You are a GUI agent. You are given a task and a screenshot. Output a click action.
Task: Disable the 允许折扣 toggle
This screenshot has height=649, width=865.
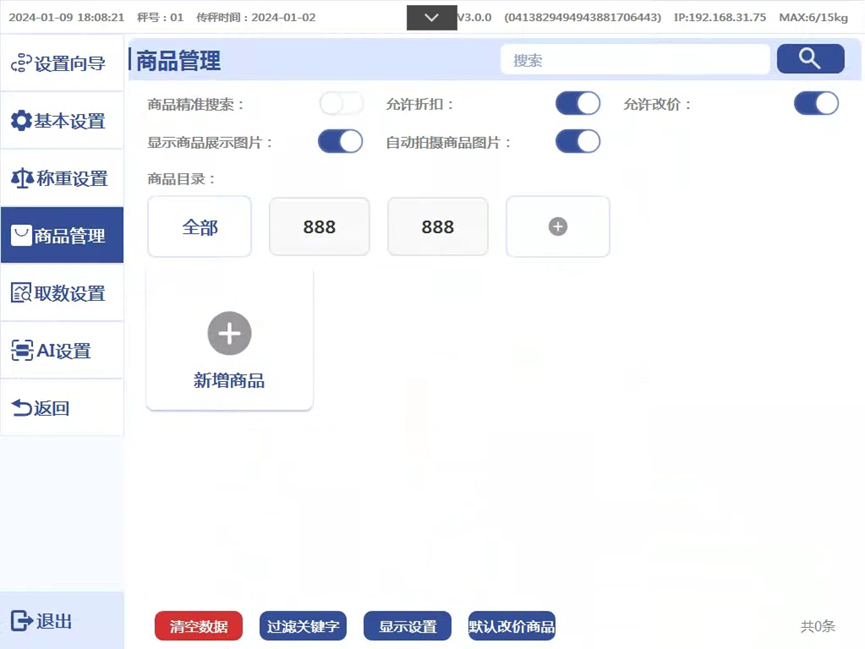(578, 104)
